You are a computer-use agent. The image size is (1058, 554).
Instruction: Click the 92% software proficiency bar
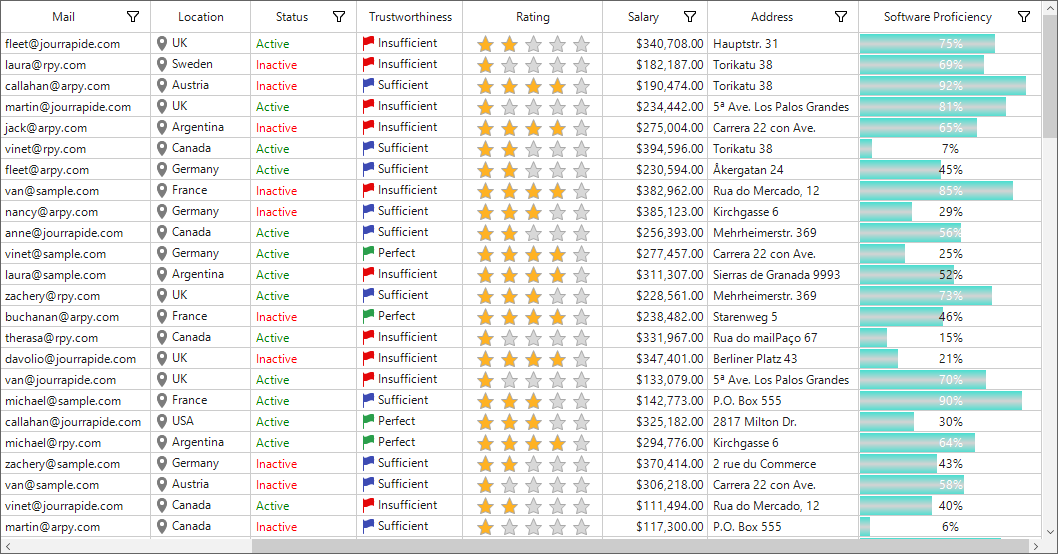point(943,86)
